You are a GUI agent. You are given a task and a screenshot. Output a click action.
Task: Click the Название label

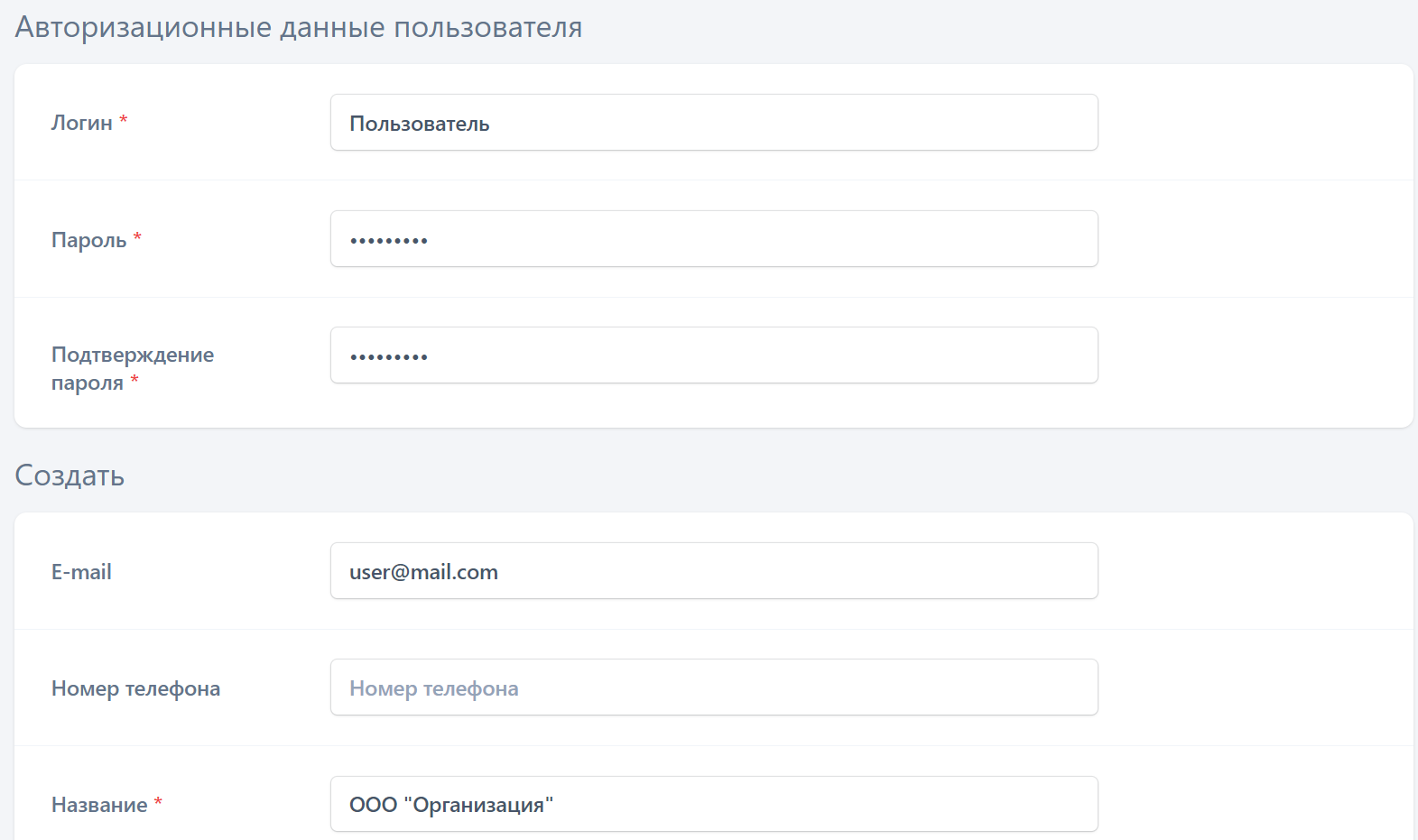[99, 805]
